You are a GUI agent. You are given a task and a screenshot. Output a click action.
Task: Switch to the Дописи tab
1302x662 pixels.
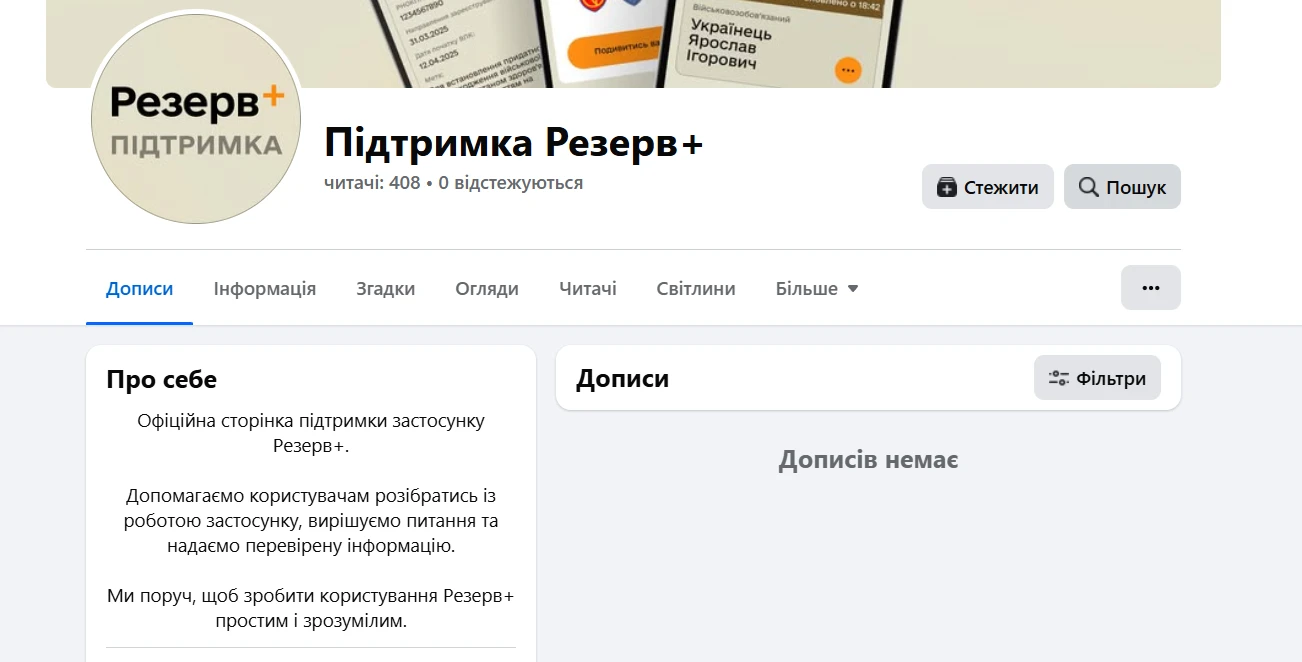[x=140, y=289]
